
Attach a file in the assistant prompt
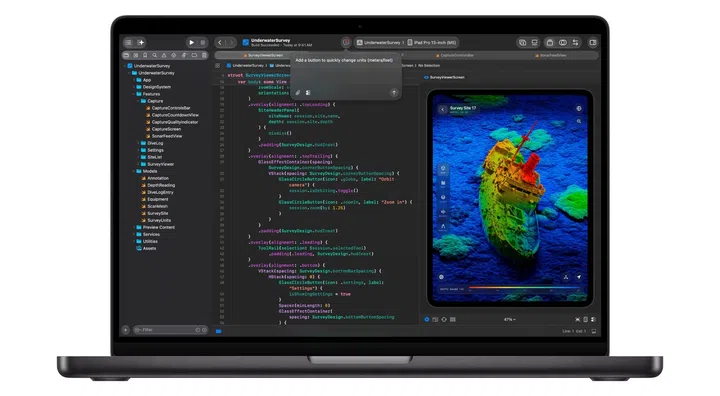[298, 93]
